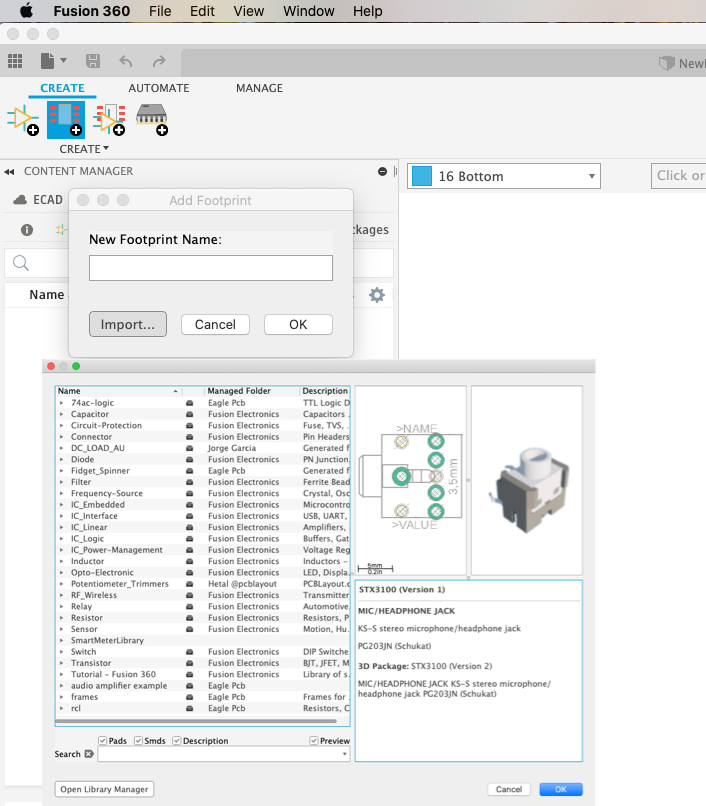Click the Content Manager search magnifier icon

click(21, 263)
